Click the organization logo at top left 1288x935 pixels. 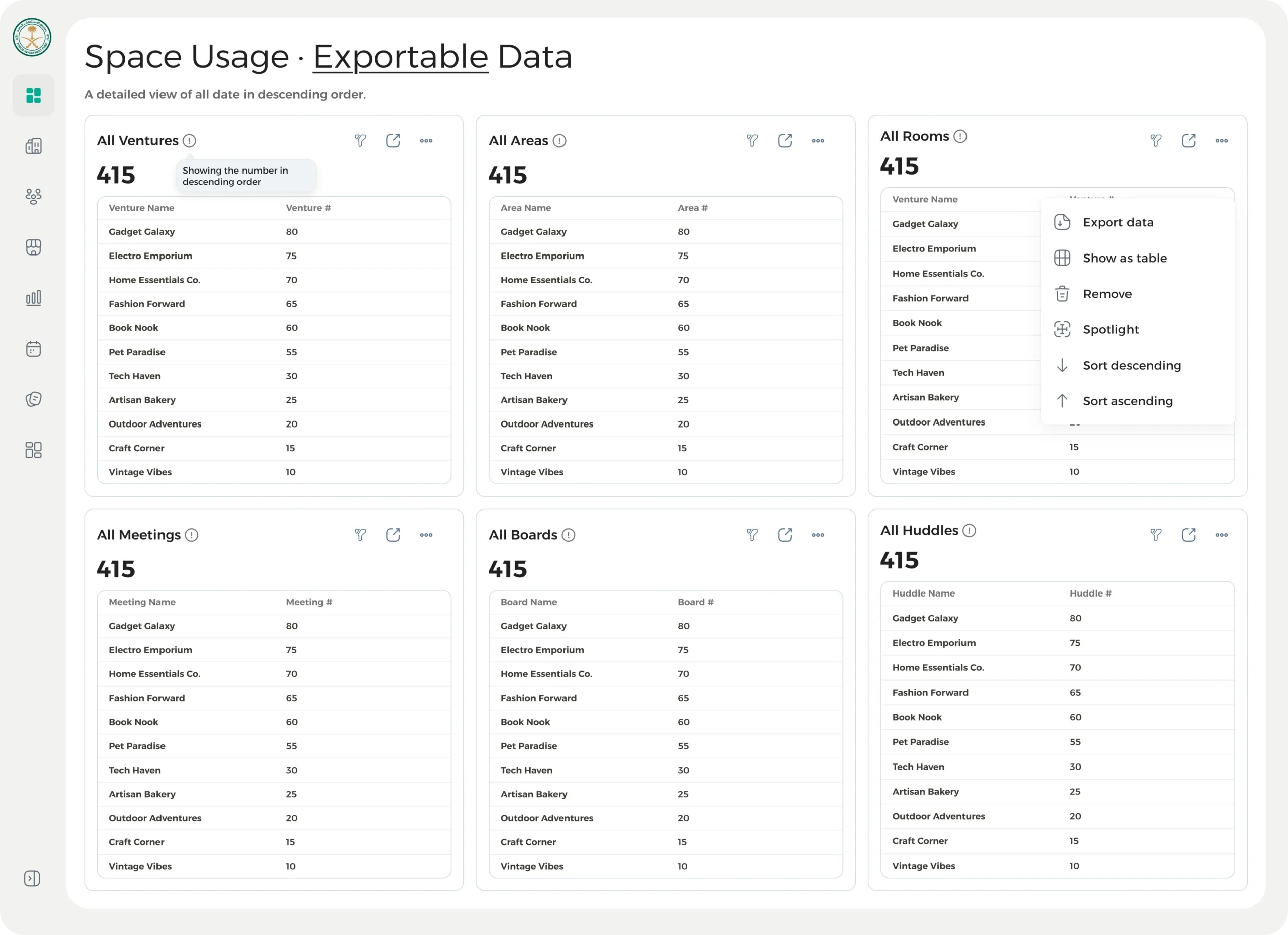pyautogui.click(x=32, y=37)
